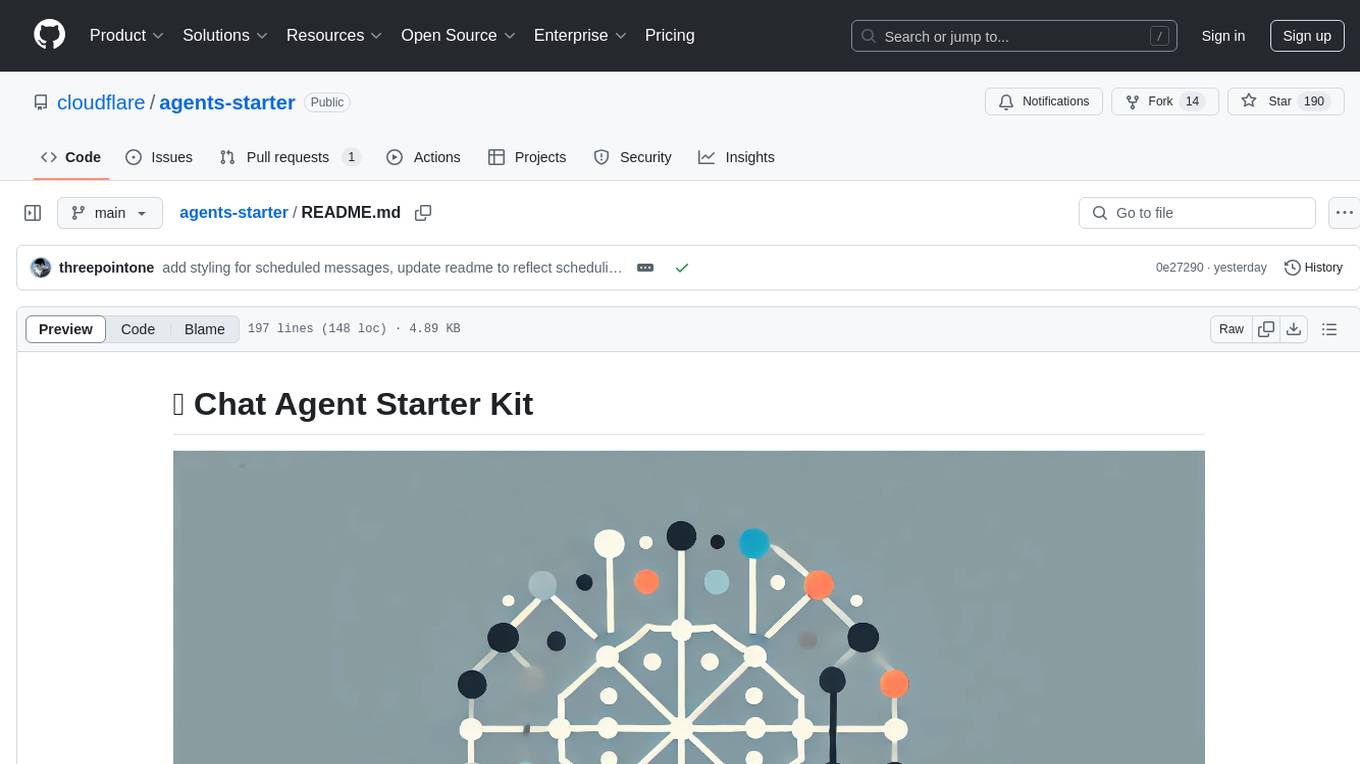Image resolution: width=1360 pixels, height=764 pixels.
Task: Open agents-starter breadcrumb link
Action: 234,213
